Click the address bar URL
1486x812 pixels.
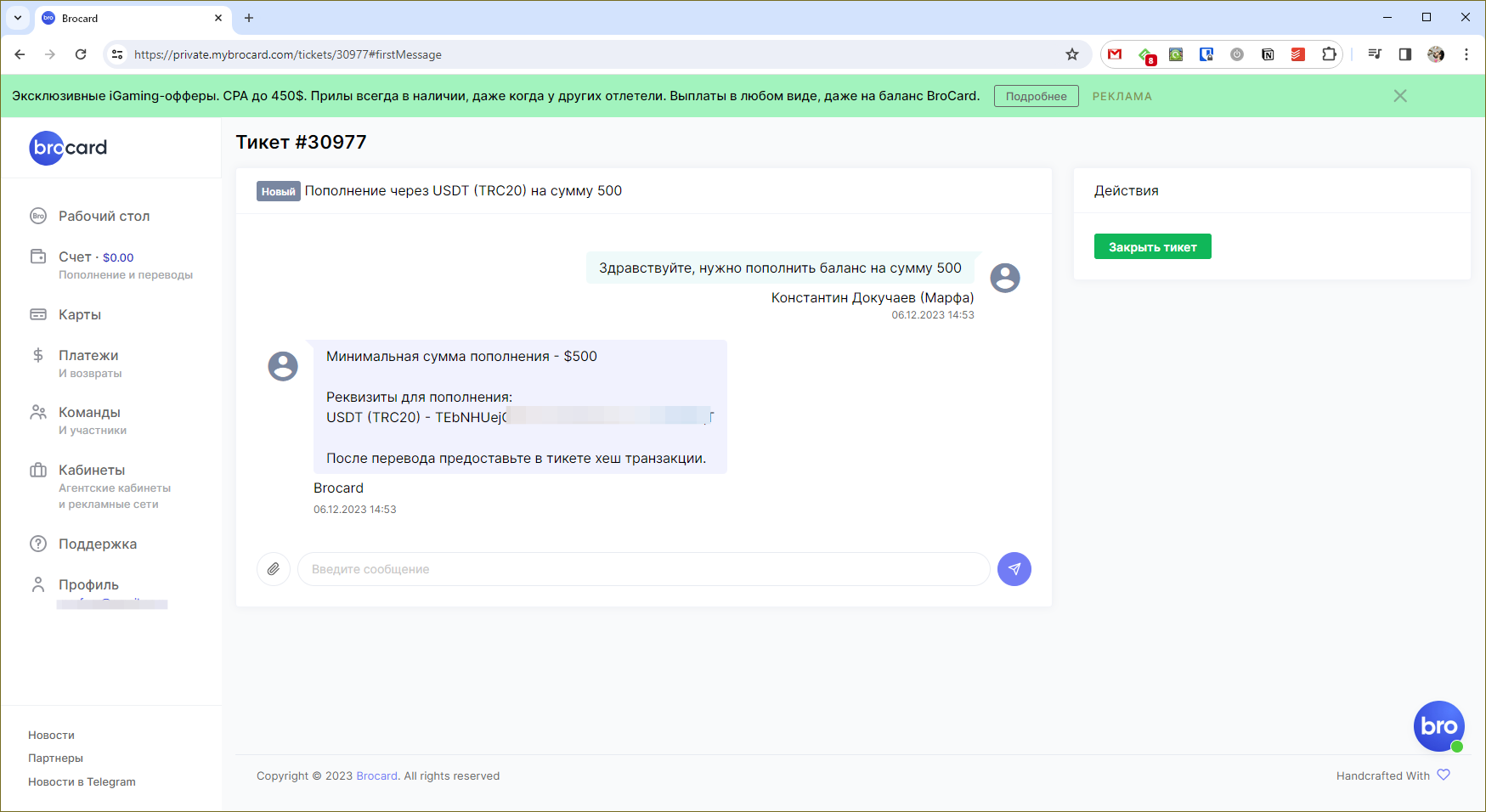(288, 54)
